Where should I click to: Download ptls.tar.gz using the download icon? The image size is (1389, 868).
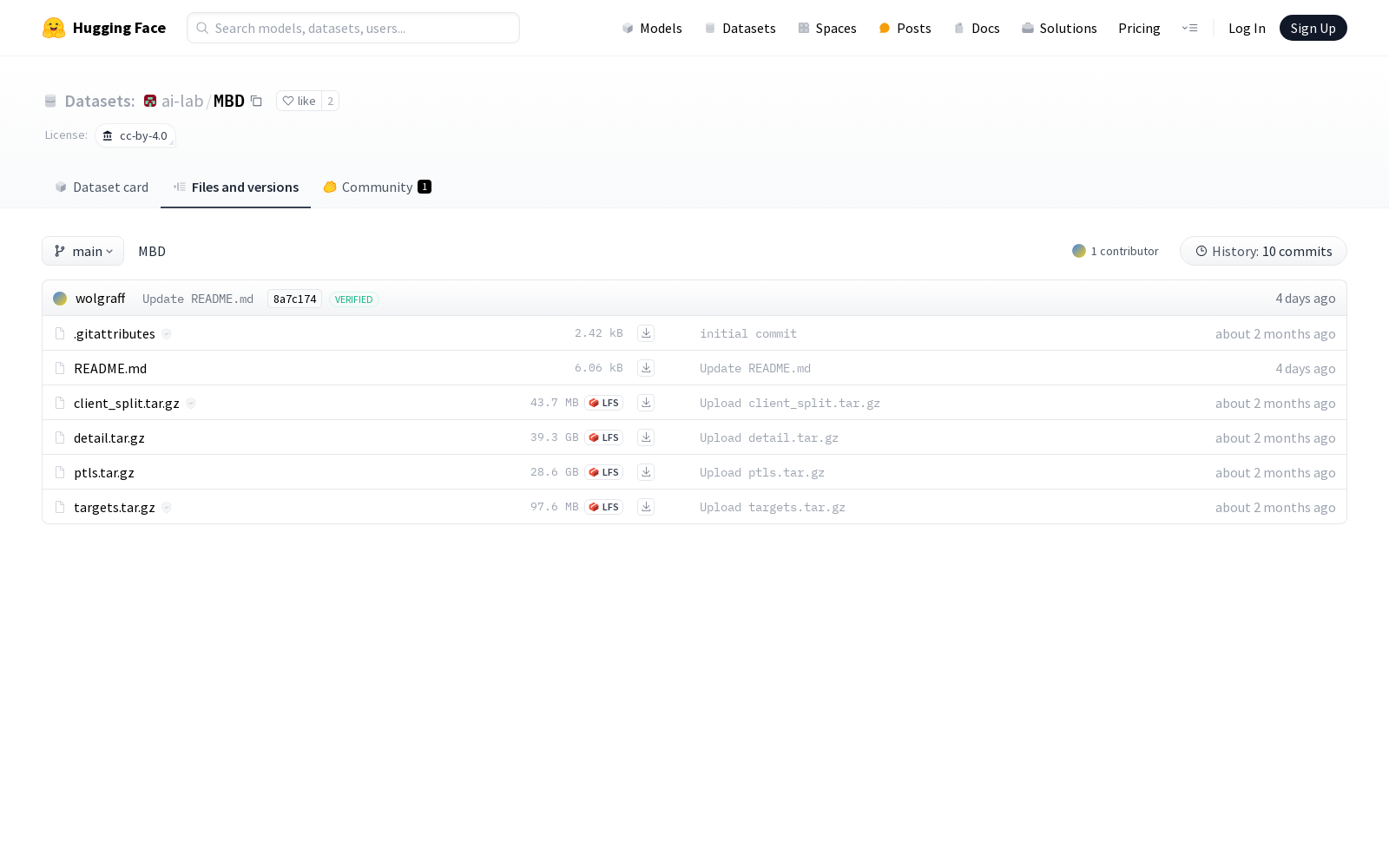click(x=646, y=472)
